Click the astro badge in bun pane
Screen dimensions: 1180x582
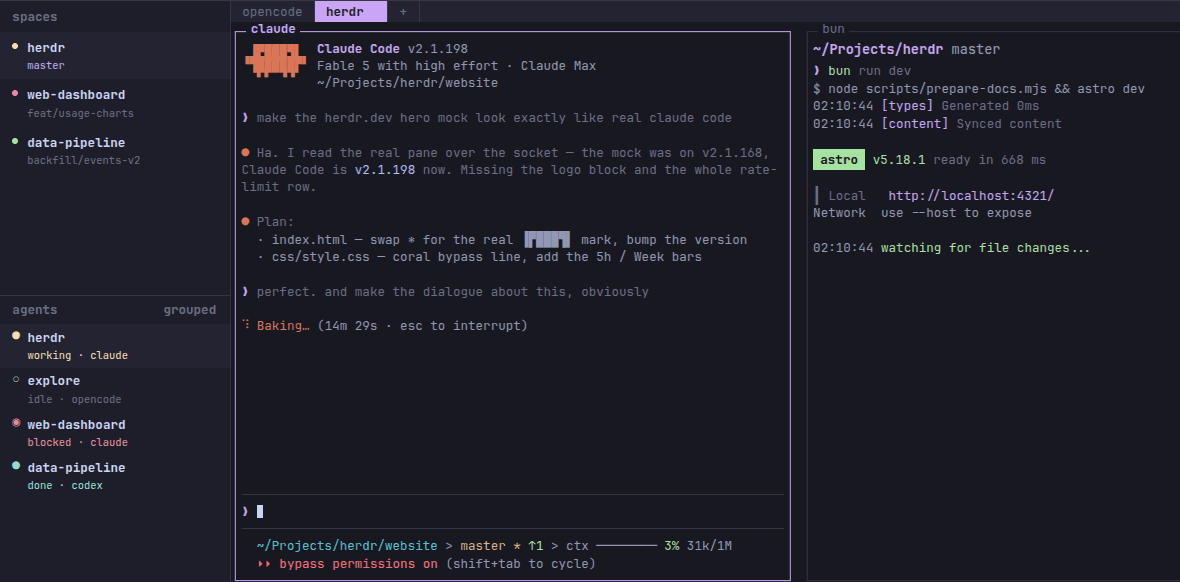tap(838, 160)
